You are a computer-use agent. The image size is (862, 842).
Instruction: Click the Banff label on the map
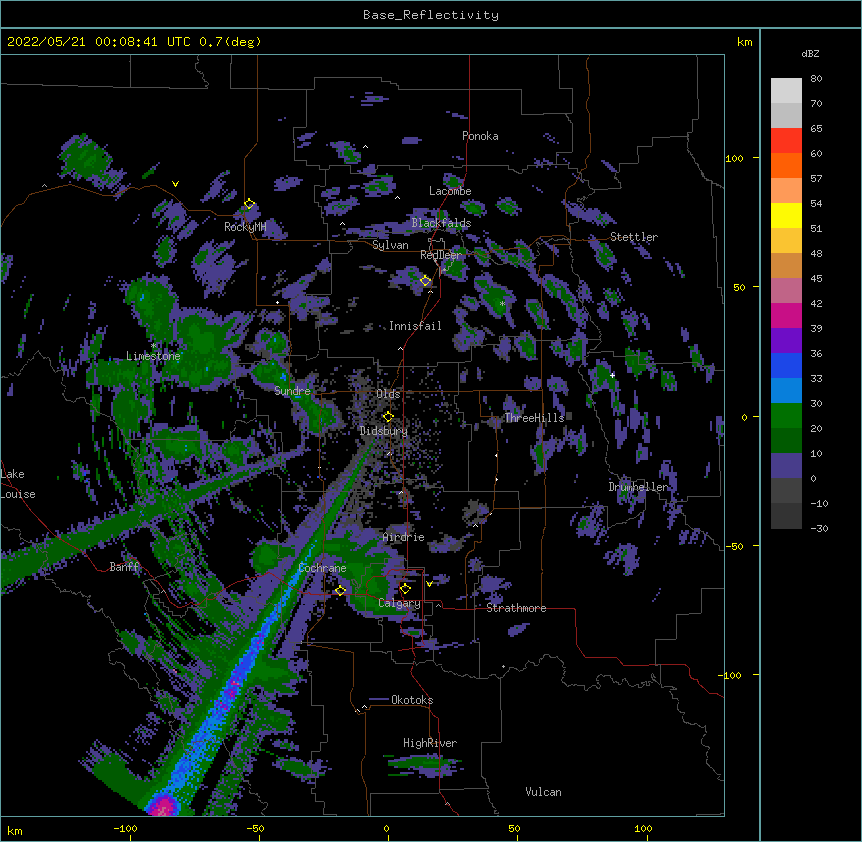pyautogui.click(x=125, y=567)
